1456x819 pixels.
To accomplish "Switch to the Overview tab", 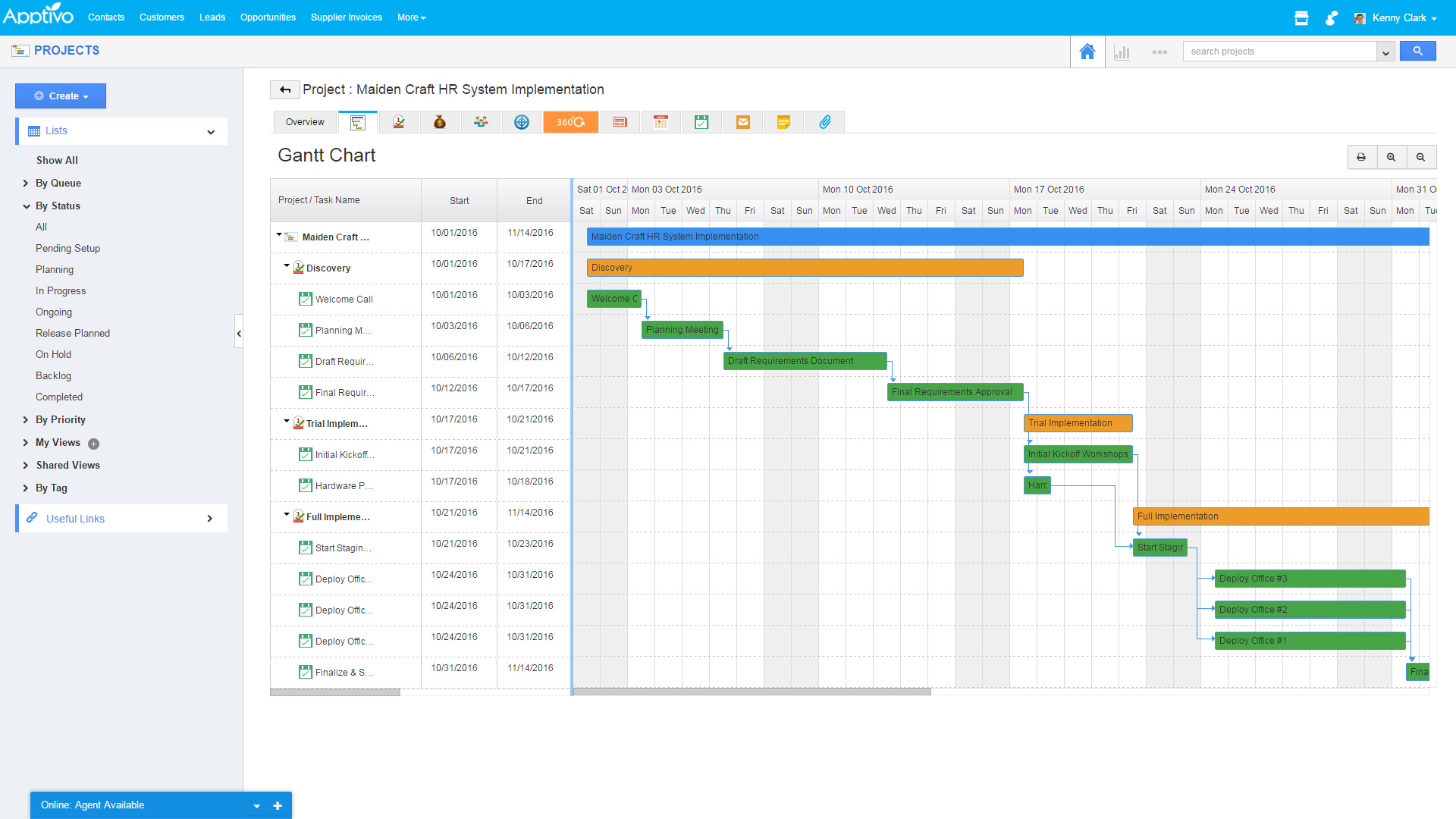I will [305, 122].
